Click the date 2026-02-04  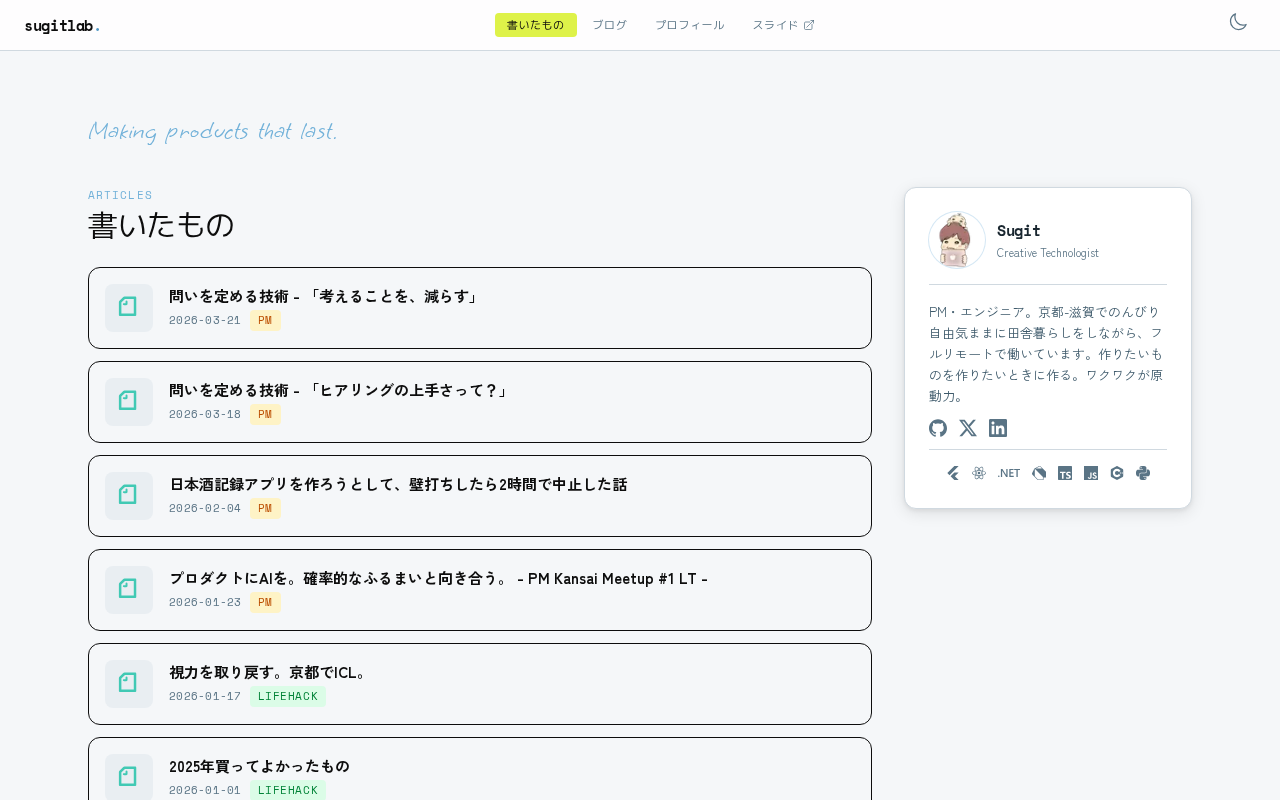coord(205,508)
